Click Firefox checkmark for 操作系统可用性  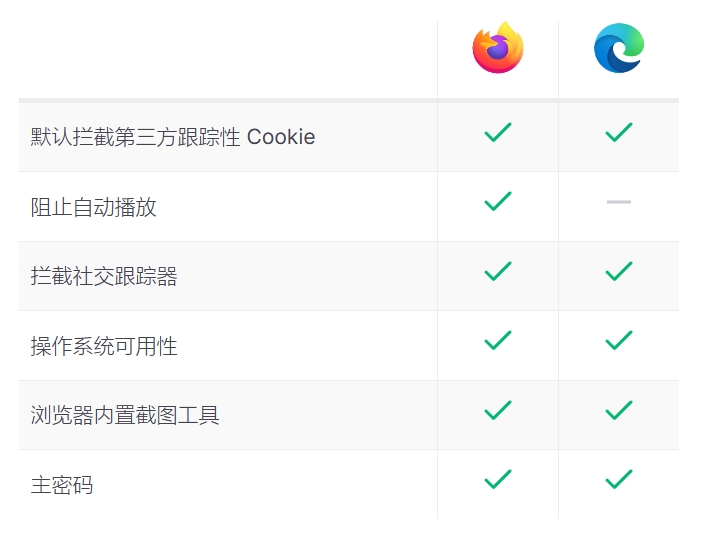pos(498,341)
